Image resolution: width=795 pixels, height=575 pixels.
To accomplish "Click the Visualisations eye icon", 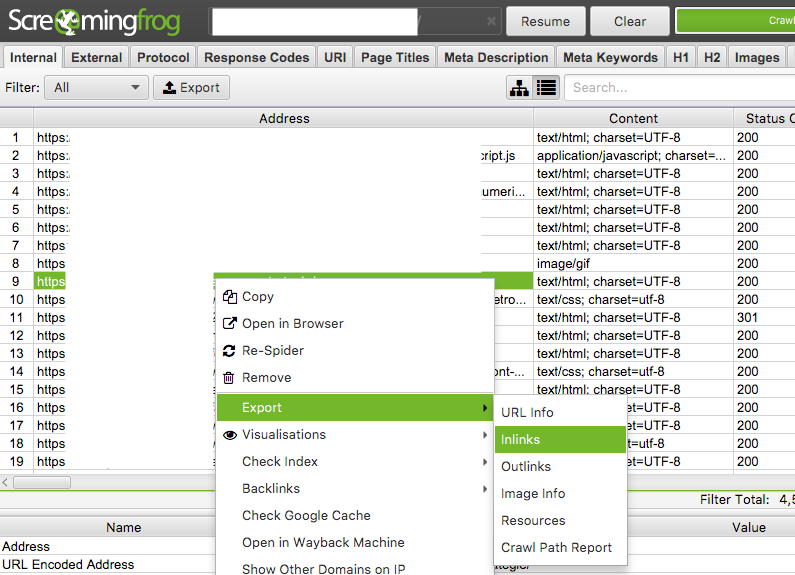I will [x=229, y=435].
